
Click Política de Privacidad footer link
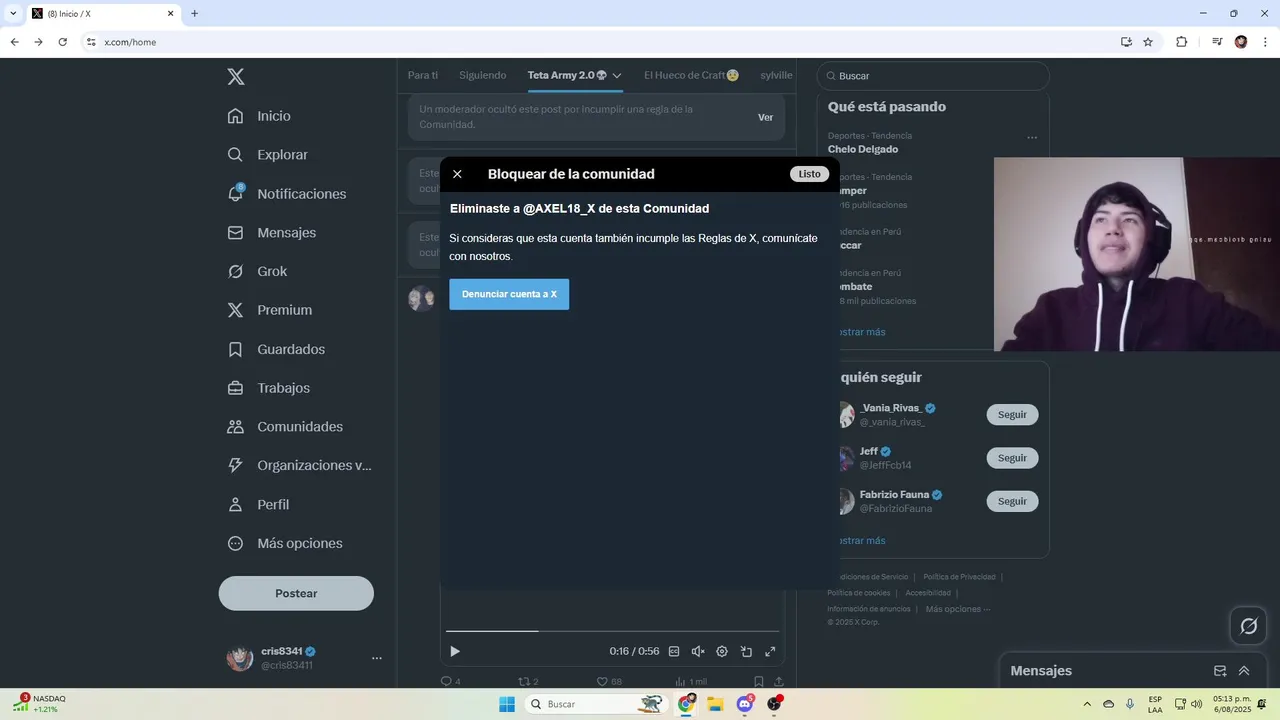959,577
